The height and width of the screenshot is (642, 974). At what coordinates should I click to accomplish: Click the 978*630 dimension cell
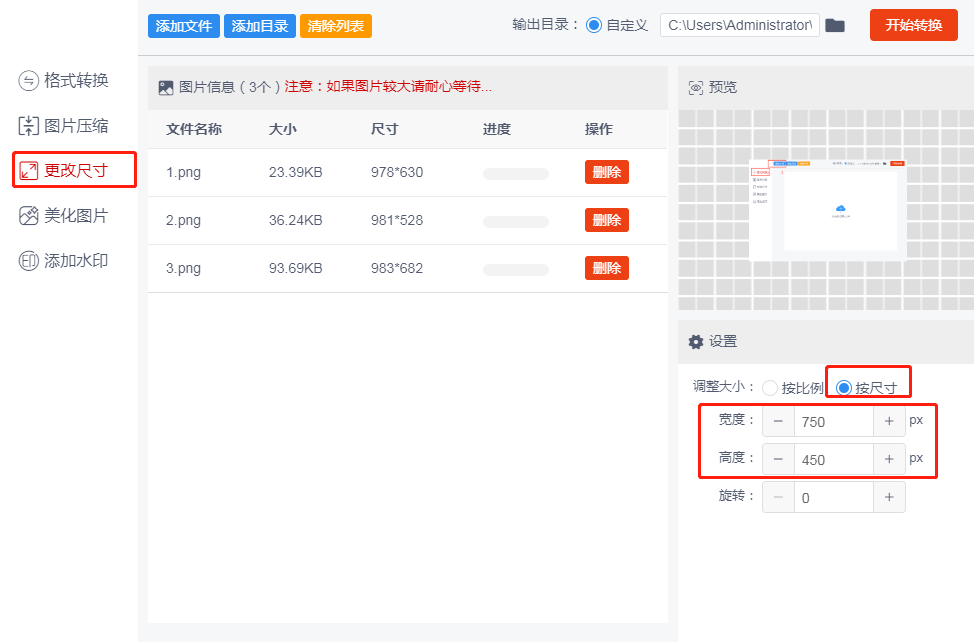click(397, 172)
